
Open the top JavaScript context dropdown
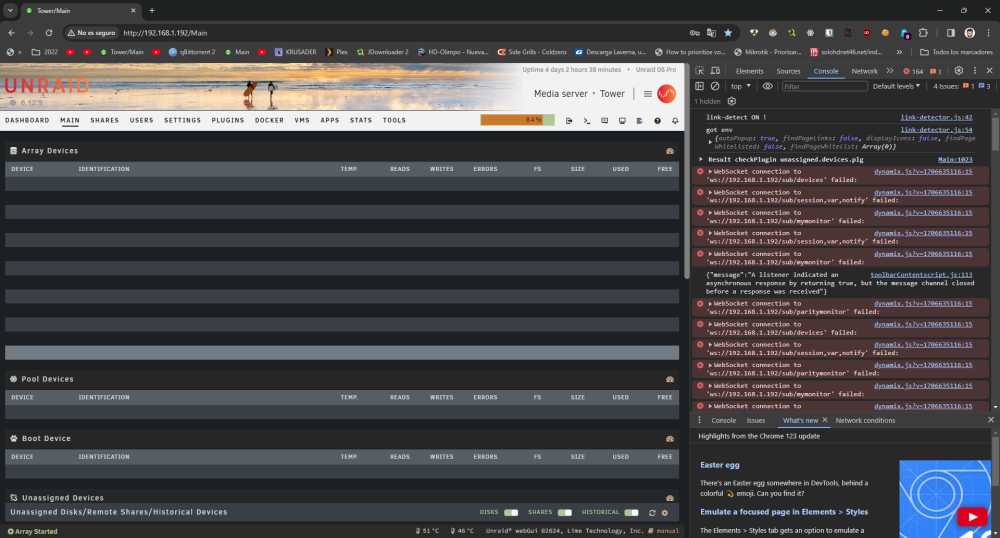[x=740, y=86]
